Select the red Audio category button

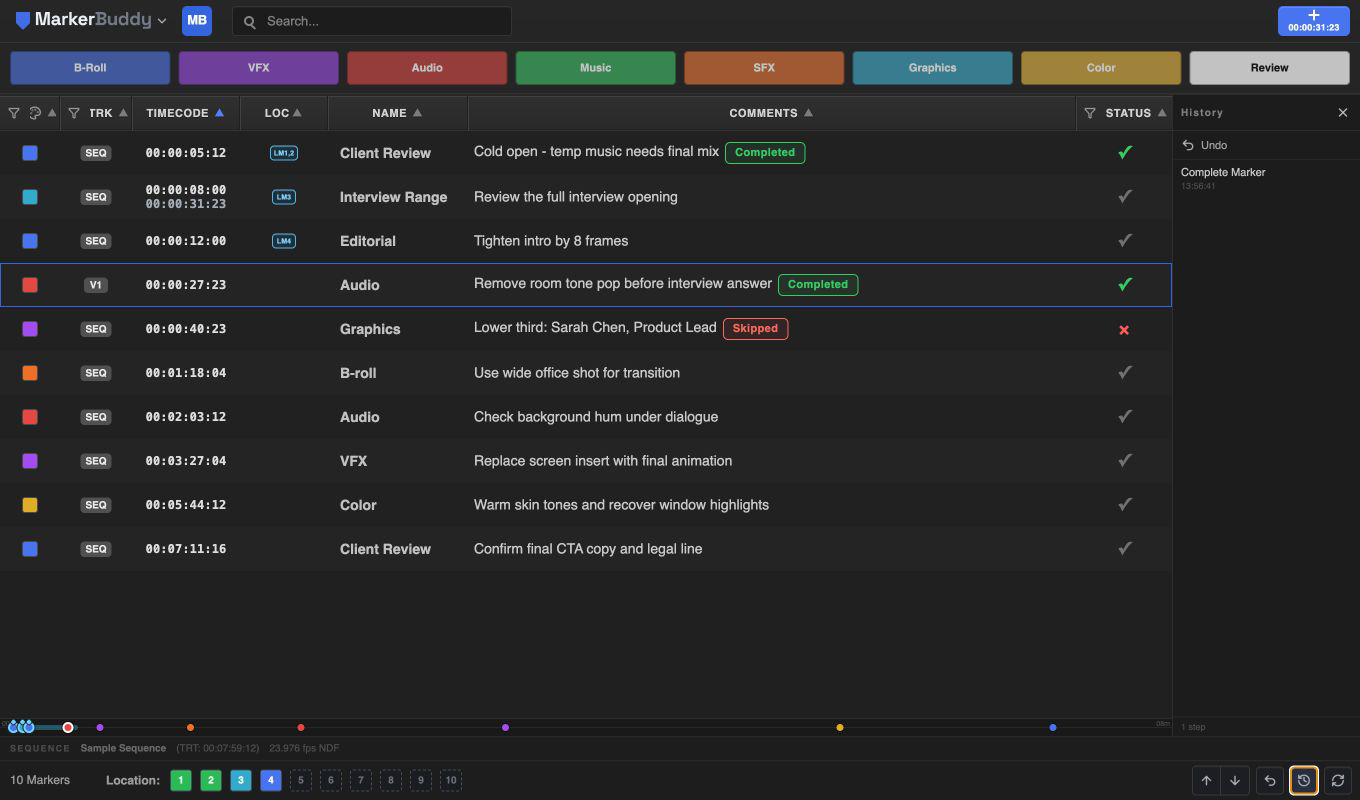point(427,68)
